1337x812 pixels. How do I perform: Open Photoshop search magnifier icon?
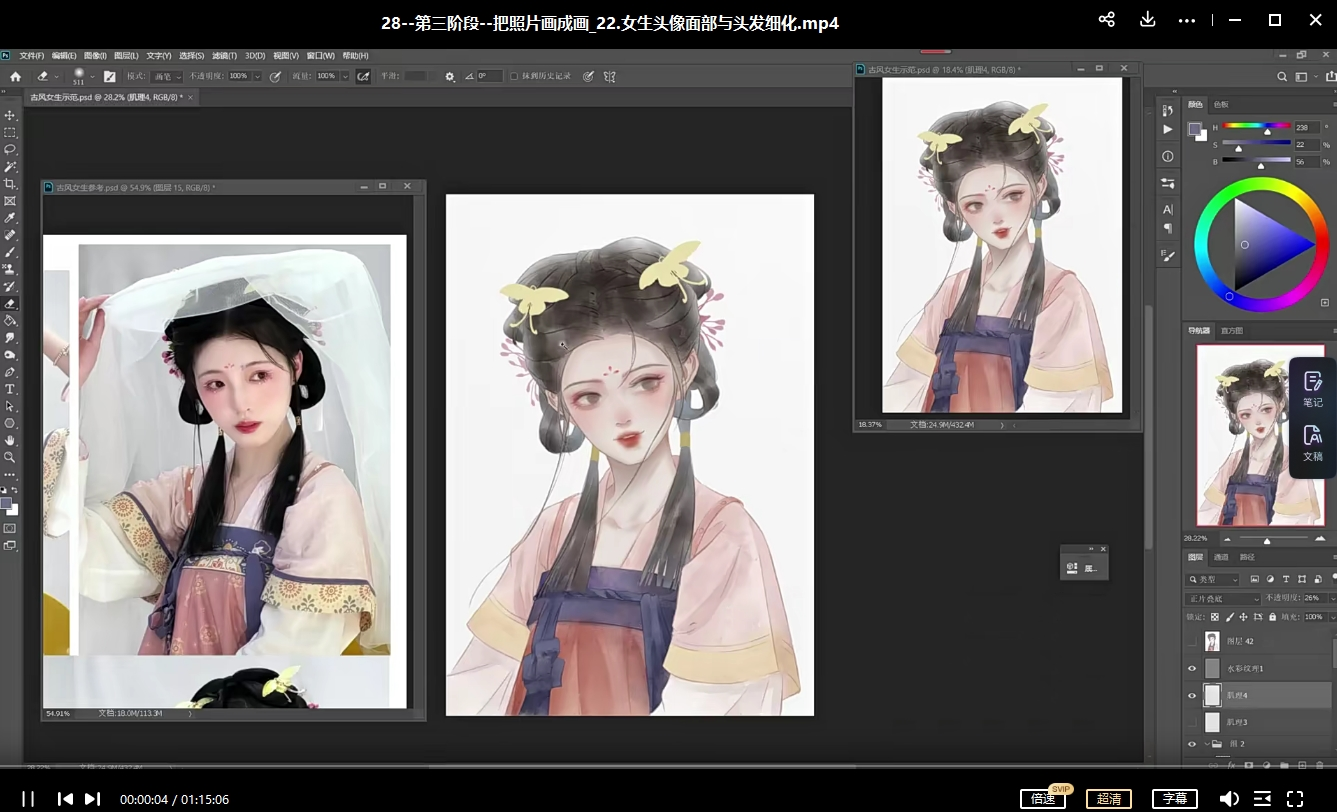pyautogui.click(x=1282, y=76)
